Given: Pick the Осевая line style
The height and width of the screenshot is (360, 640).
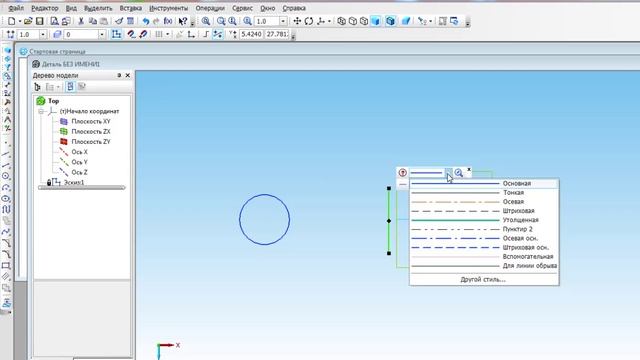Looking at the screenshot, I should 484,202.
